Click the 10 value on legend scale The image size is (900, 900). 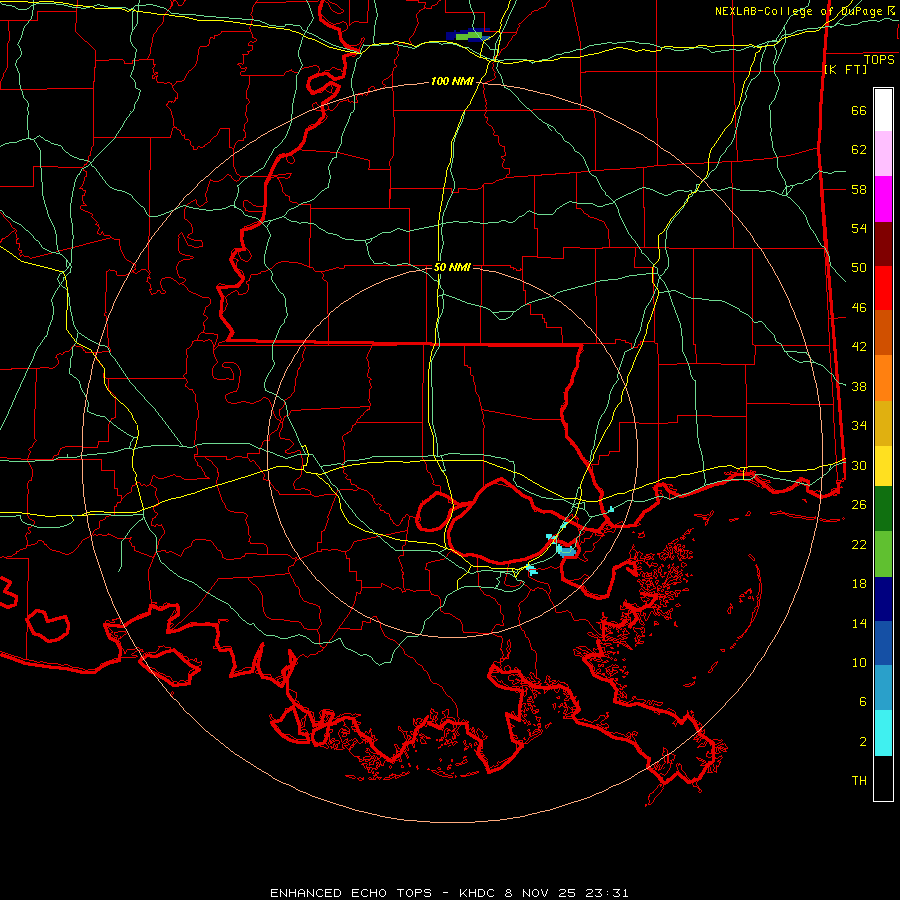pos(859,662)
